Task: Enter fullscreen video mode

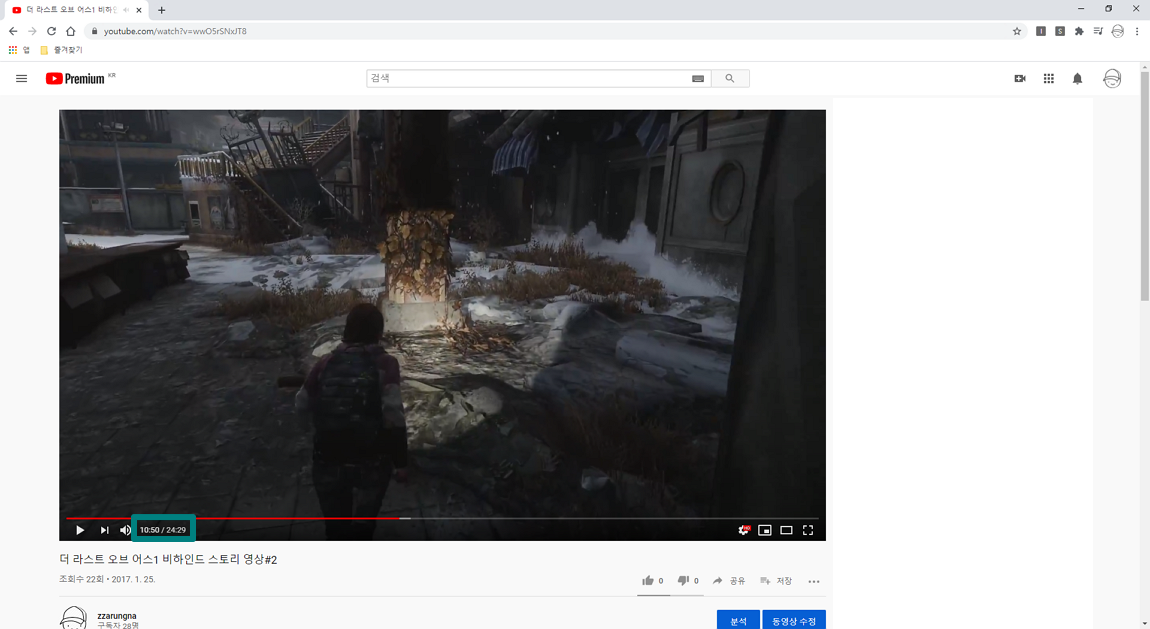Action: (807, 530)
